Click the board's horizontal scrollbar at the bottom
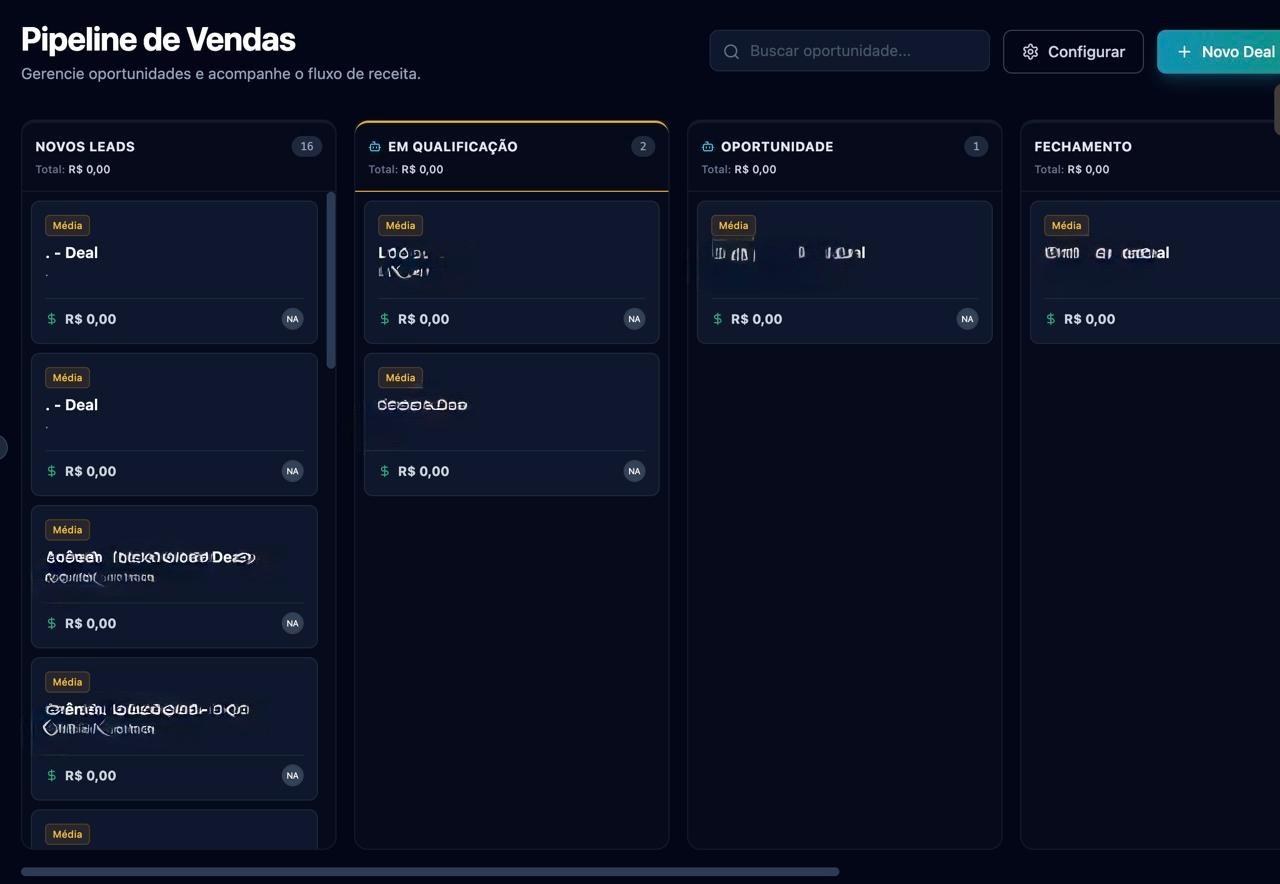The image size is (1280, 884). coord(430,872)
